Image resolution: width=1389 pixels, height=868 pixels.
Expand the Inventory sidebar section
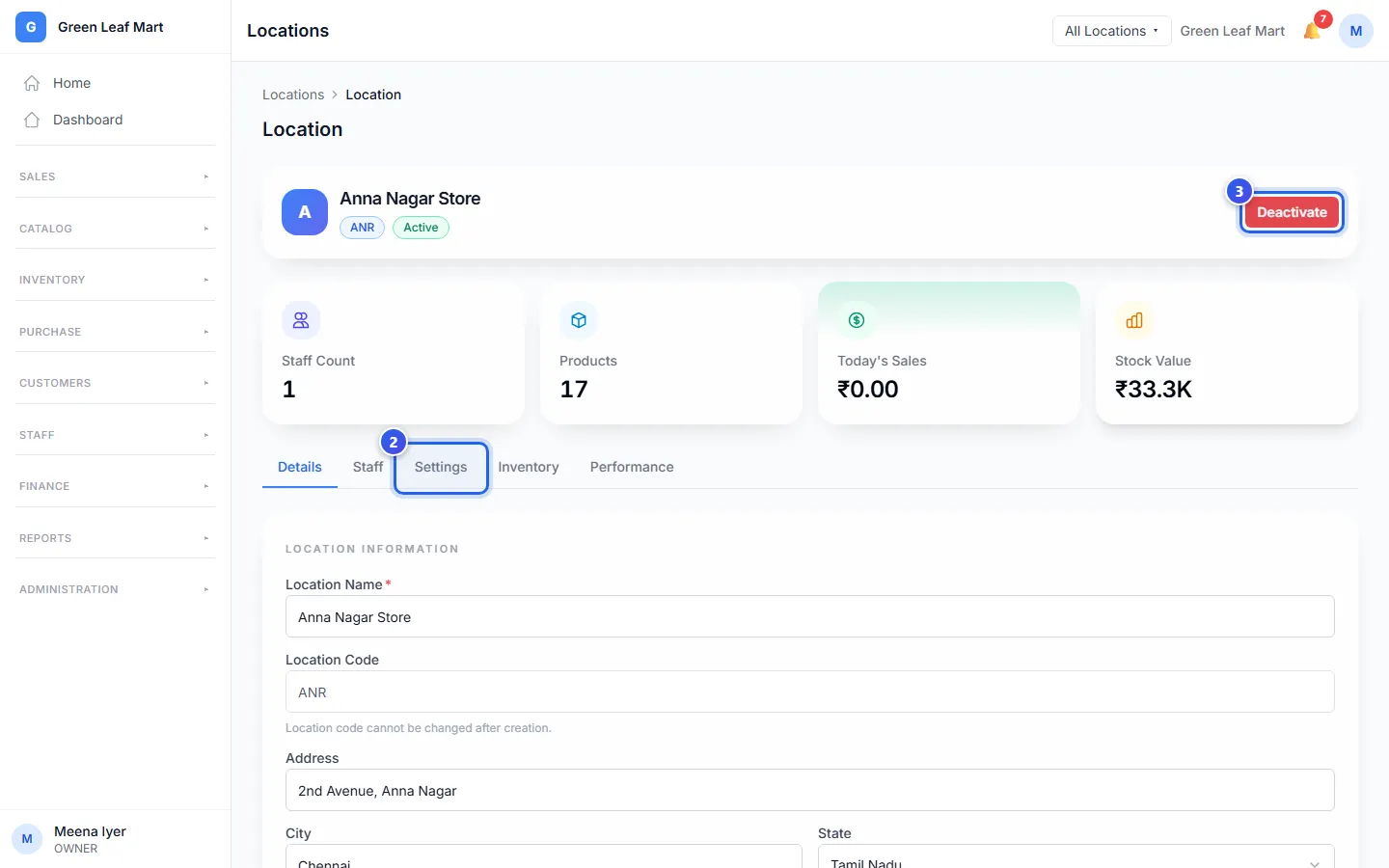pos(116,280)
